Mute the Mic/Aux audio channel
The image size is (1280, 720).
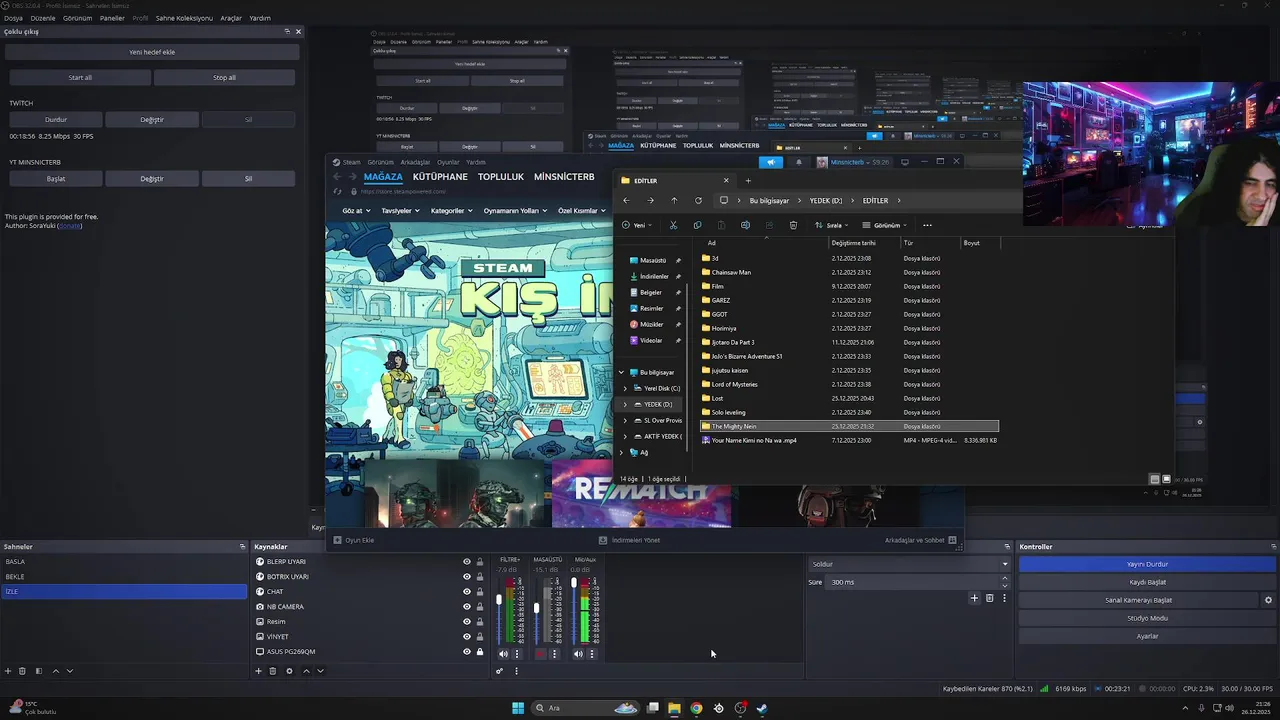(578, 654)
